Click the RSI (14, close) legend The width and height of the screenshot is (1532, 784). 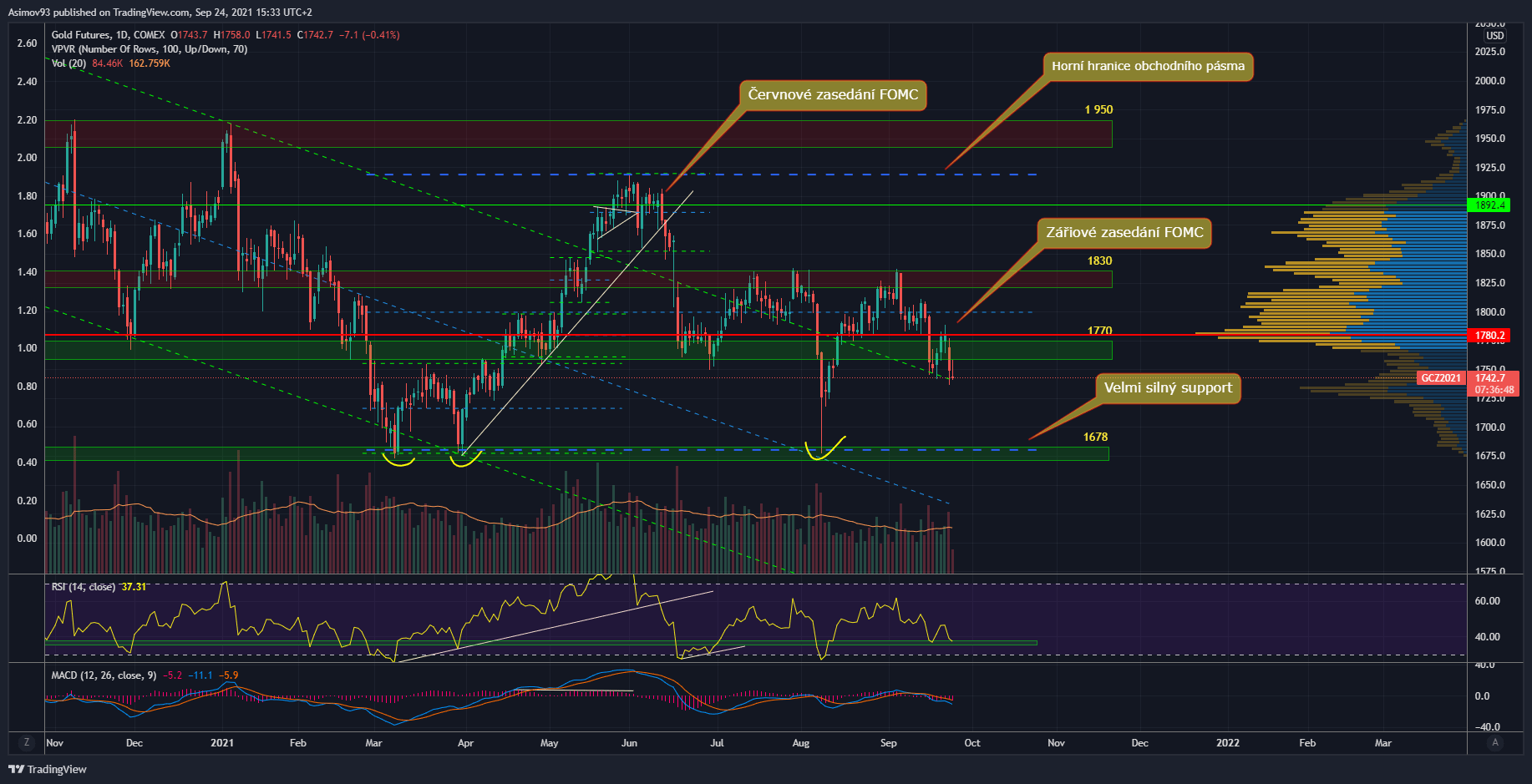[83, 587]
